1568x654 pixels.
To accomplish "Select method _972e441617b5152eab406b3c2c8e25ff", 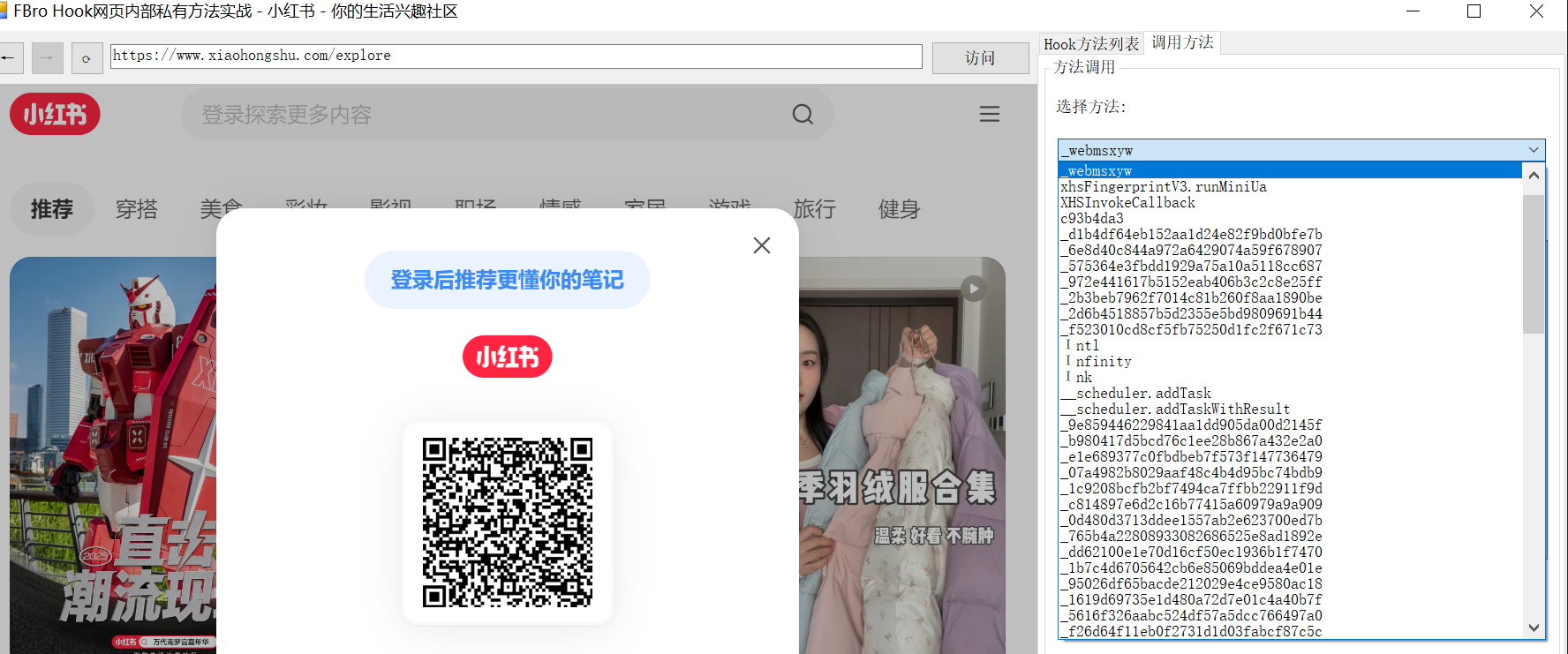I will tap(1291, 282).
